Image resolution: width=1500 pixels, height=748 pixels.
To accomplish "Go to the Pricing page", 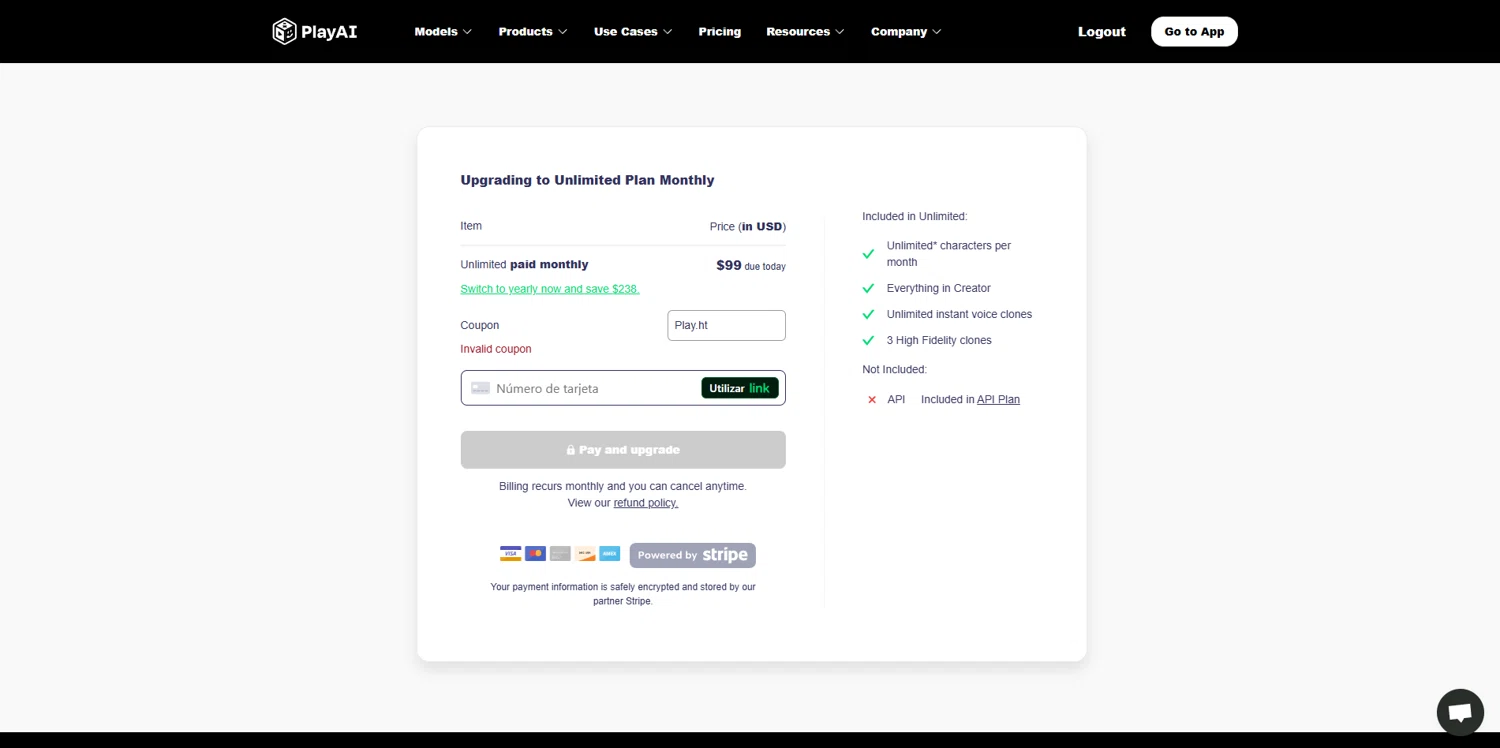I will click(720, 32).
